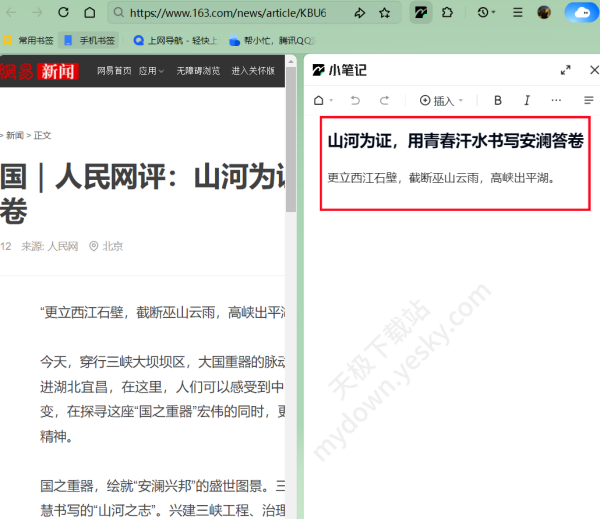This screenshot has width=600, height=519.
Task: Open the history clock dropdown
Action: click(487, 13)
